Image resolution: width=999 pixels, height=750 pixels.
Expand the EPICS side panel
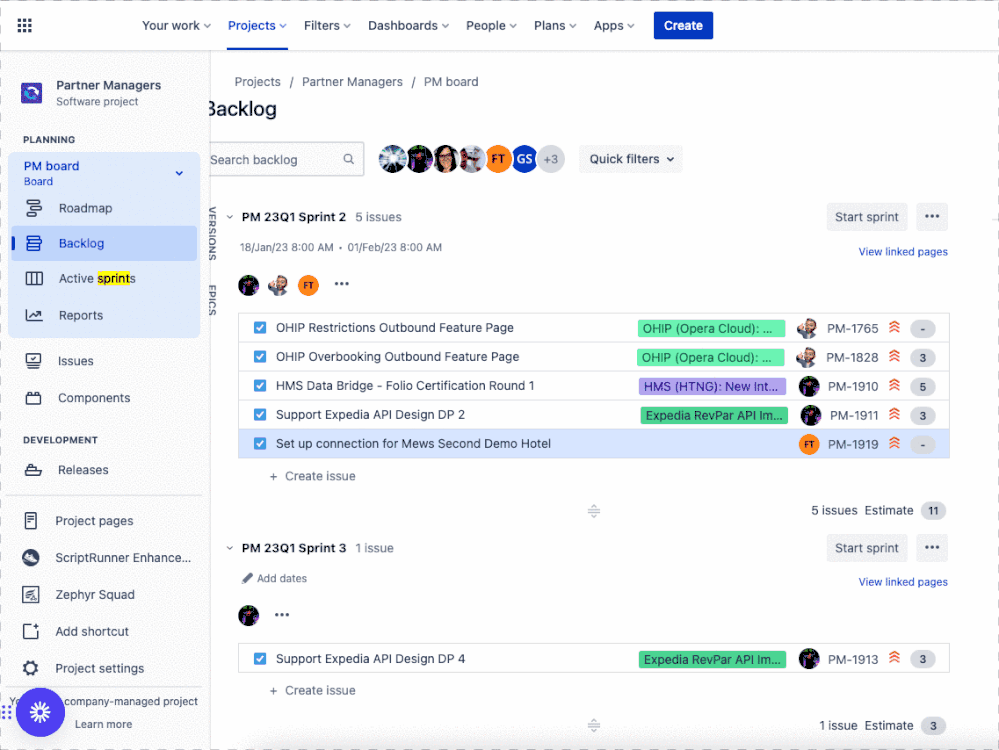point(212,300)
